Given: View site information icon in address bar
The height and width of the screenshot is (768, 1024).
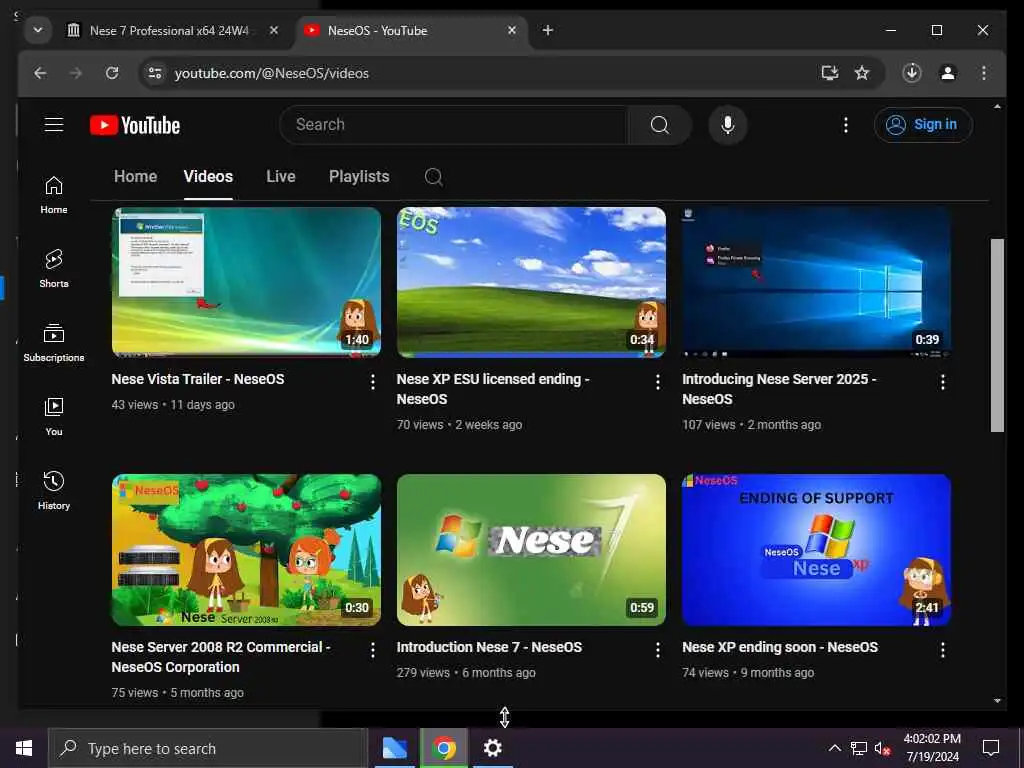Looking at the screenshot, I should [155, 73].
